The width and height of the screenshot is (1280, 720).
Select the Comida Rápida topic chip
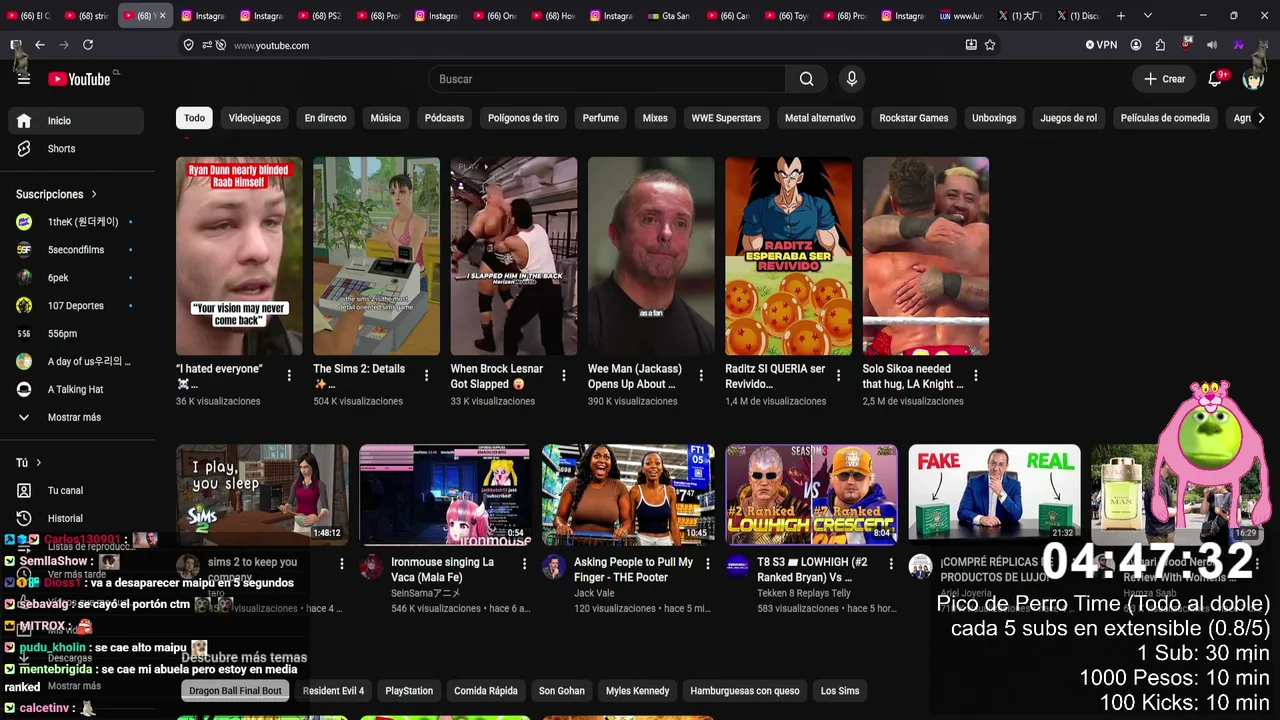[486, 691]
